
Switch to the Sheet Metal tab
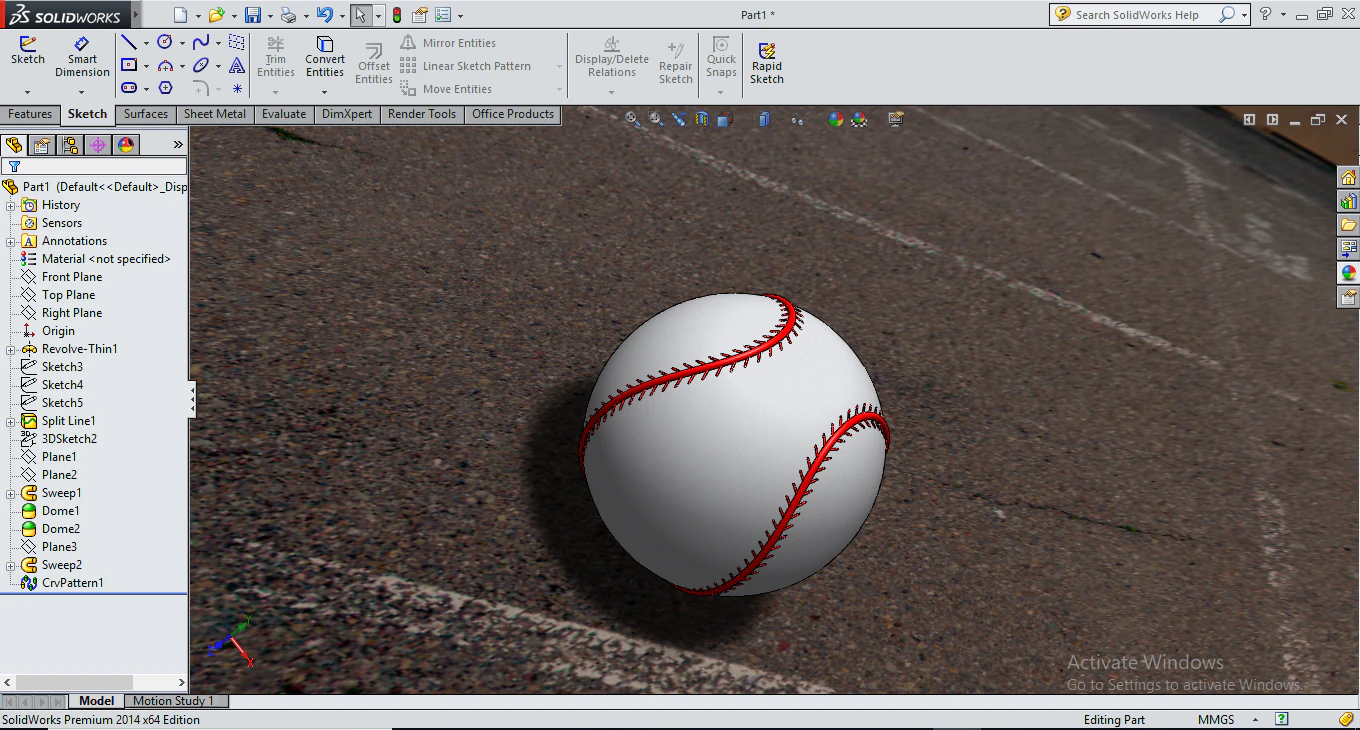215,114
